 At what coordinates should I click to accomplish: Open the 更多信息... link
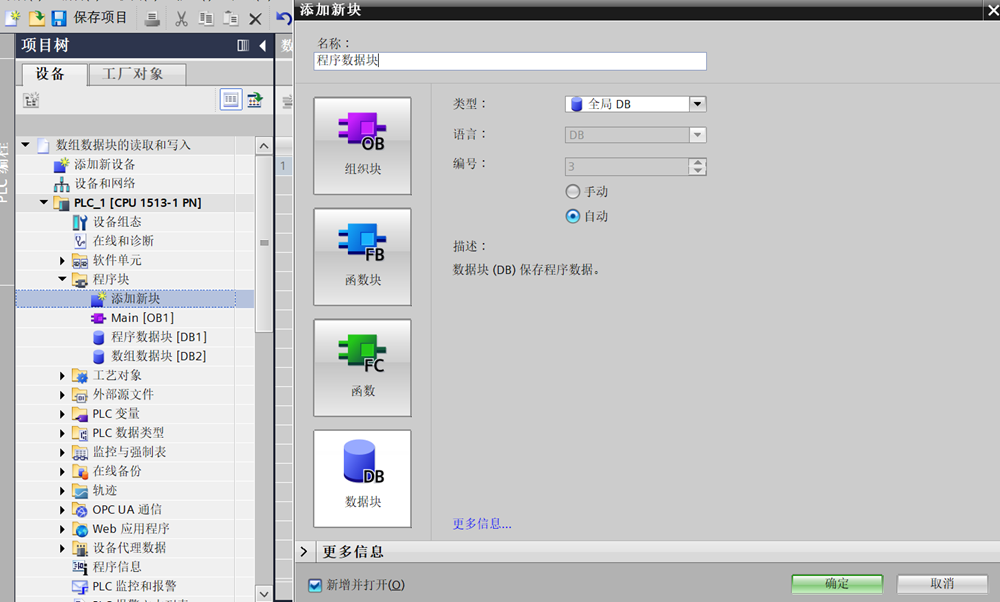click(482, 523)
